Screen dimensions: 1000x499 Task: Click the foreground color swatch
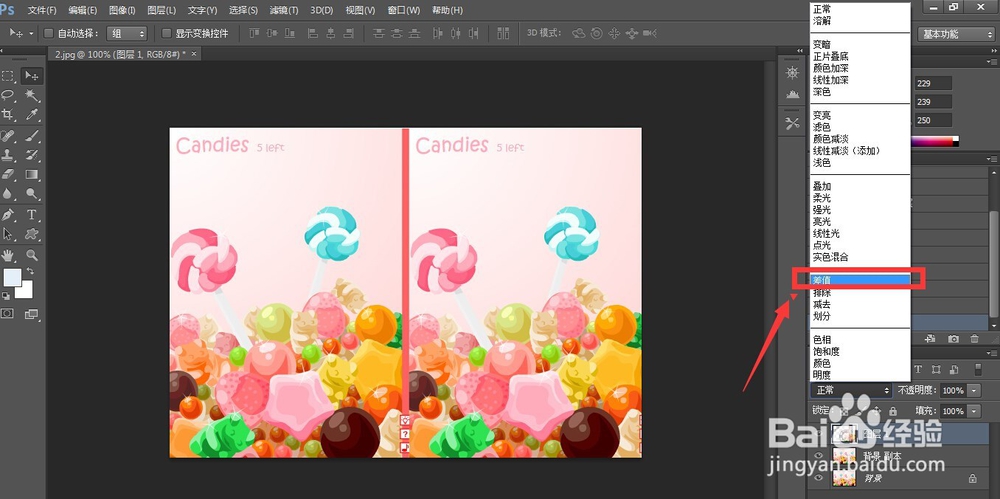pyautogui.click(x=12, y=278)
